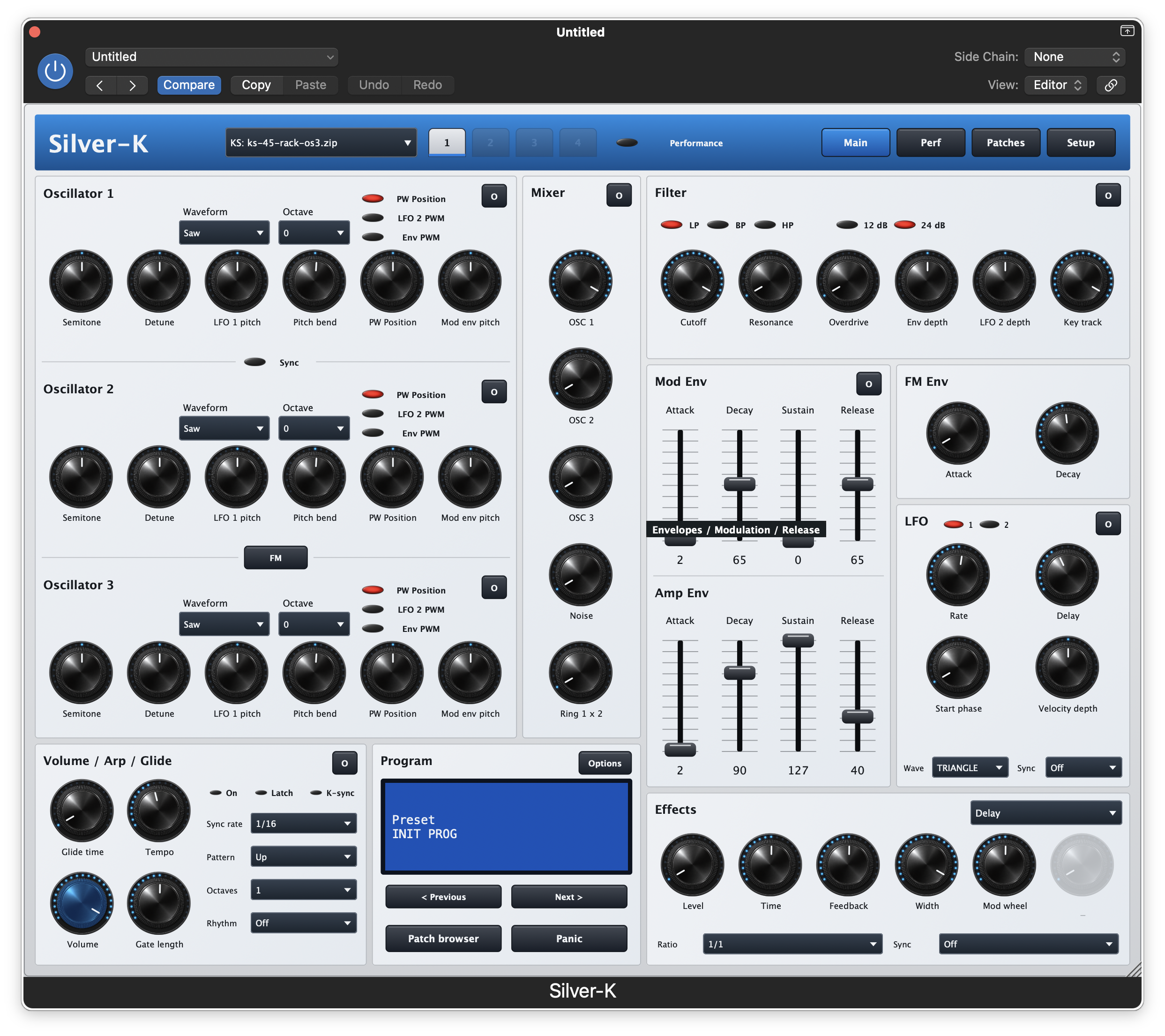Click the Mod Env Release slider
The image size is (1165, 1036).
(x=857, y=485)
